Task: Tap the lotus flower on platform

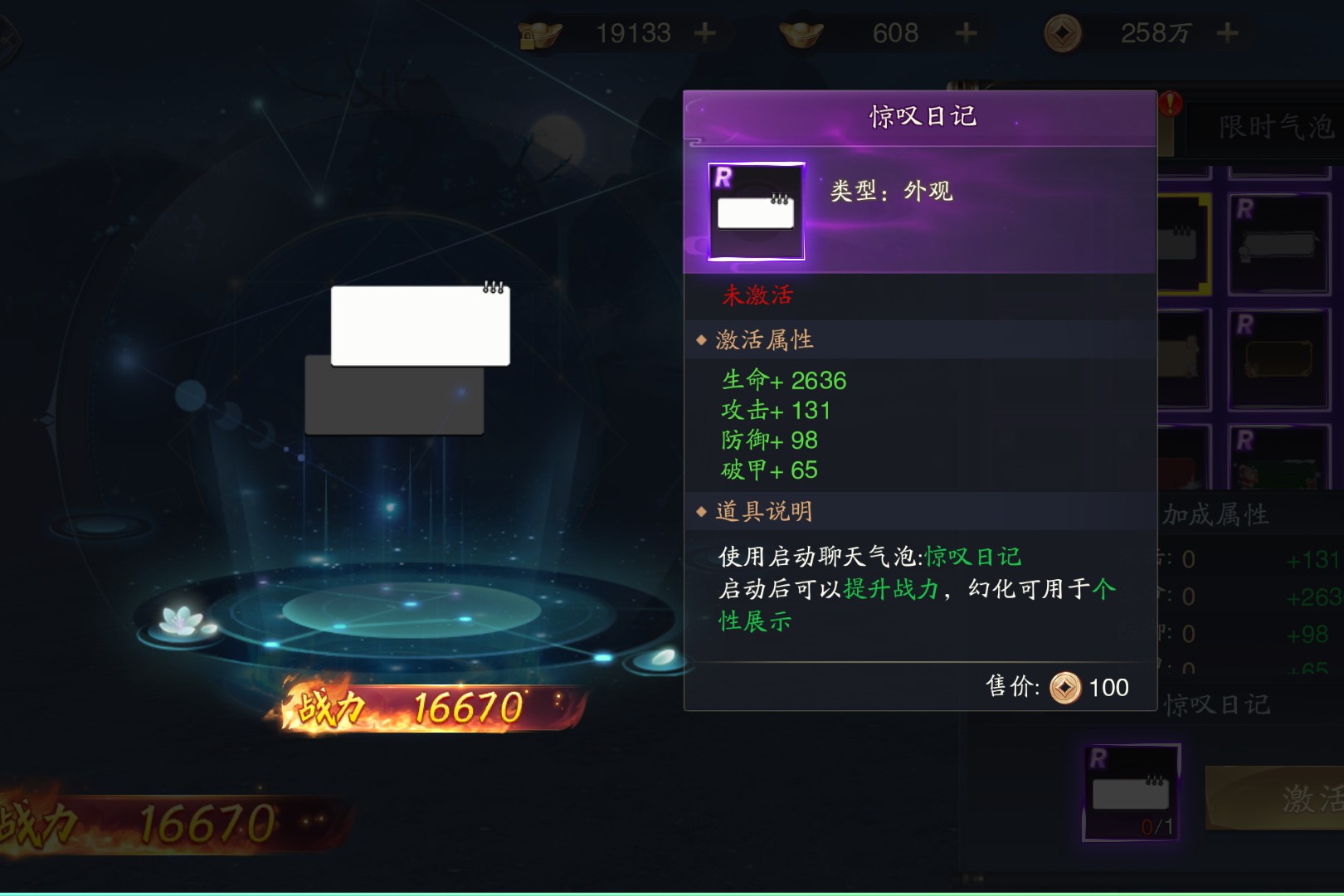Action: [182, 621]
